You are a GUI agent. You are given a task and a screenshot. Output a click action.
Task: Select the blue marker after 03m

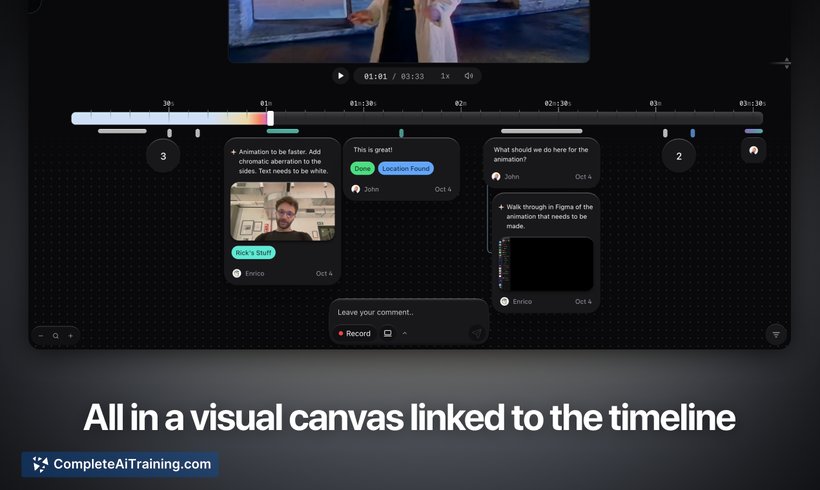(x=692, y=133)
